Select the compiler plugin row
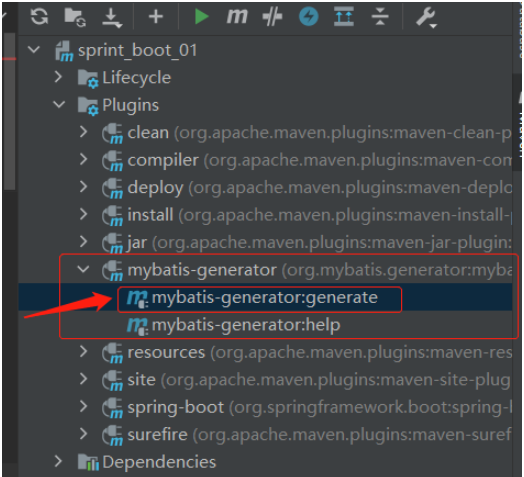This screenshot has width=524, height=477. (265, 160)
